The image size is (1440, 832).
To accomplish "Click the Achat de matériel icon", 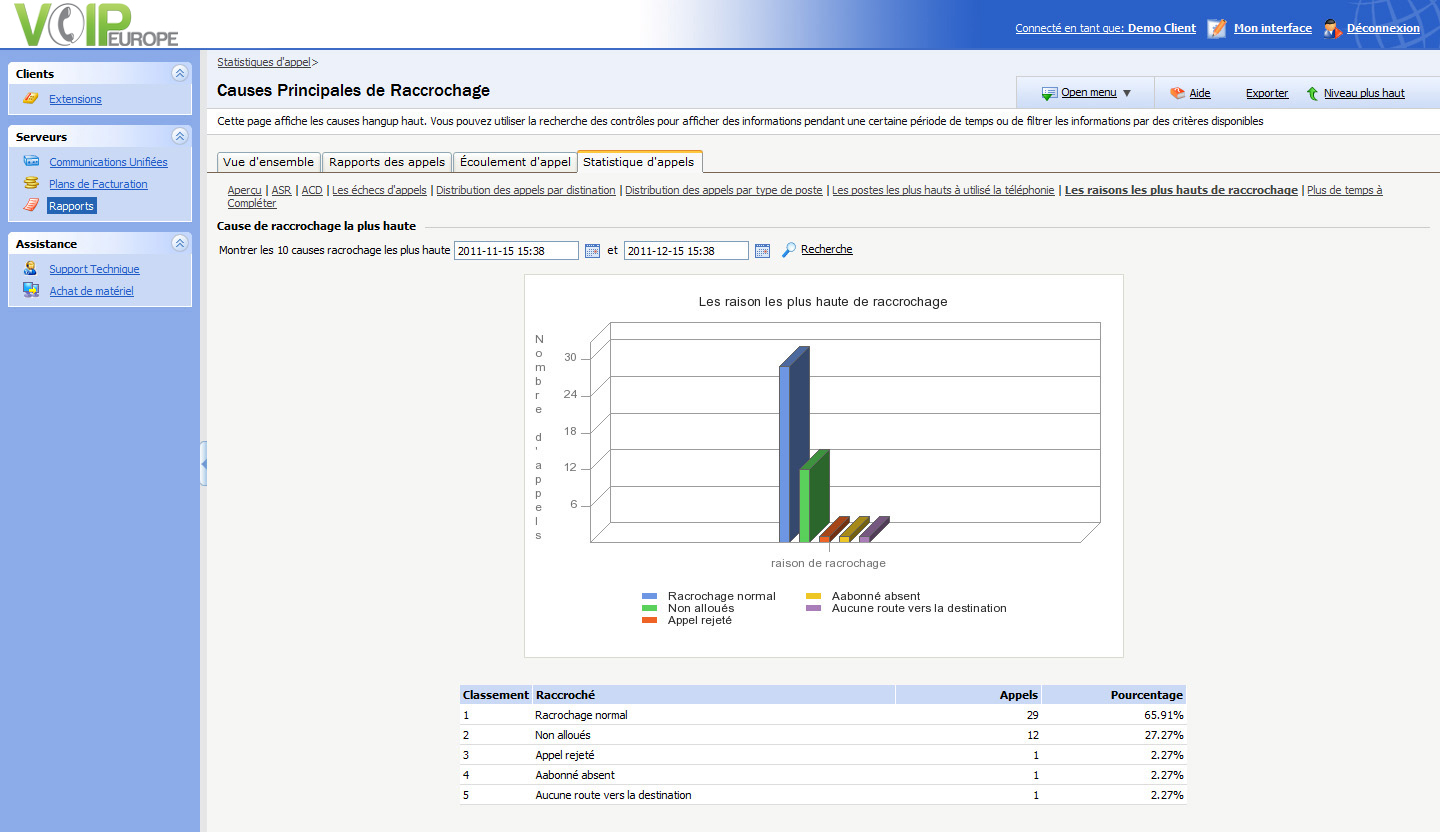I will pos(31,290).
